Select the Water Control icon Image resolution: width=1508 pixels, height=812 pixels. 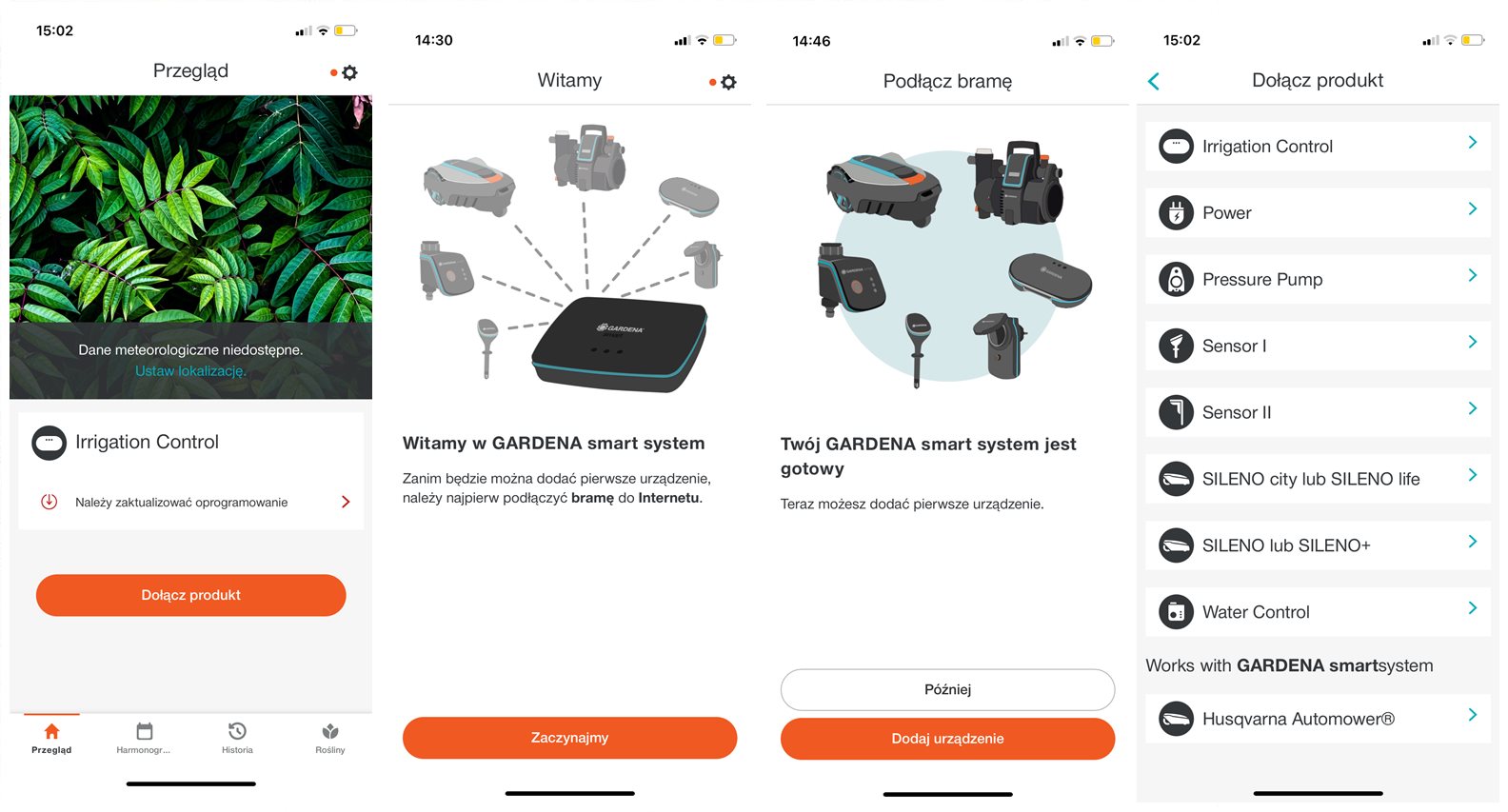[1176, 612]
